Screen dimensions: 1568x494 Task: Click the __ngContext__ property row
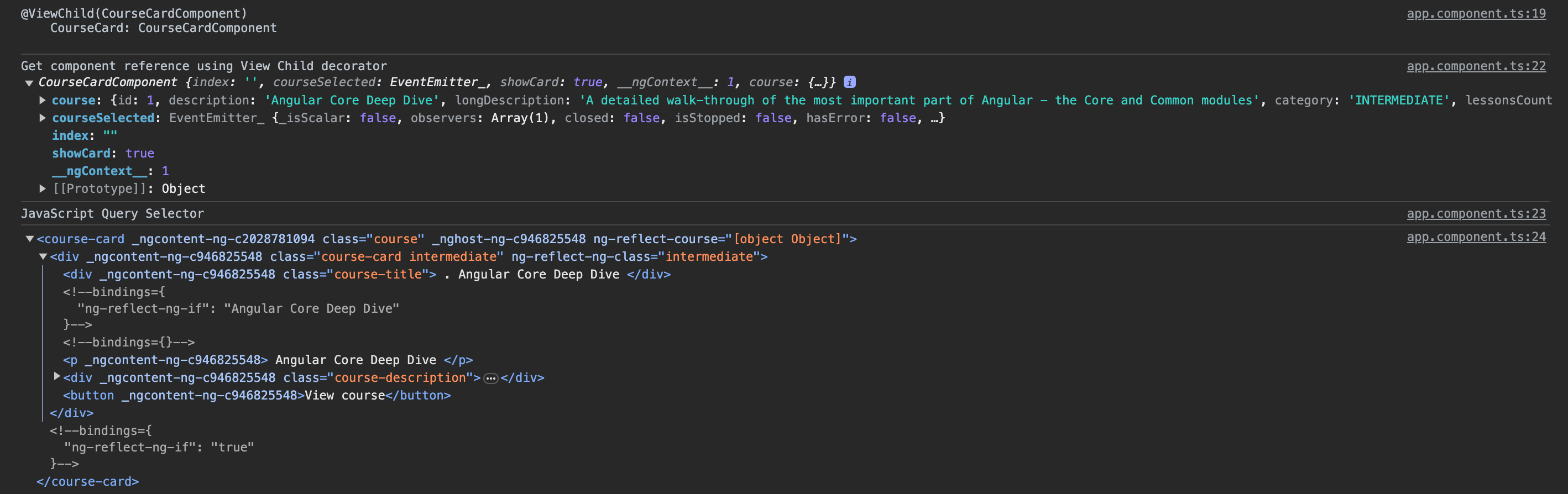coord(109,171)
